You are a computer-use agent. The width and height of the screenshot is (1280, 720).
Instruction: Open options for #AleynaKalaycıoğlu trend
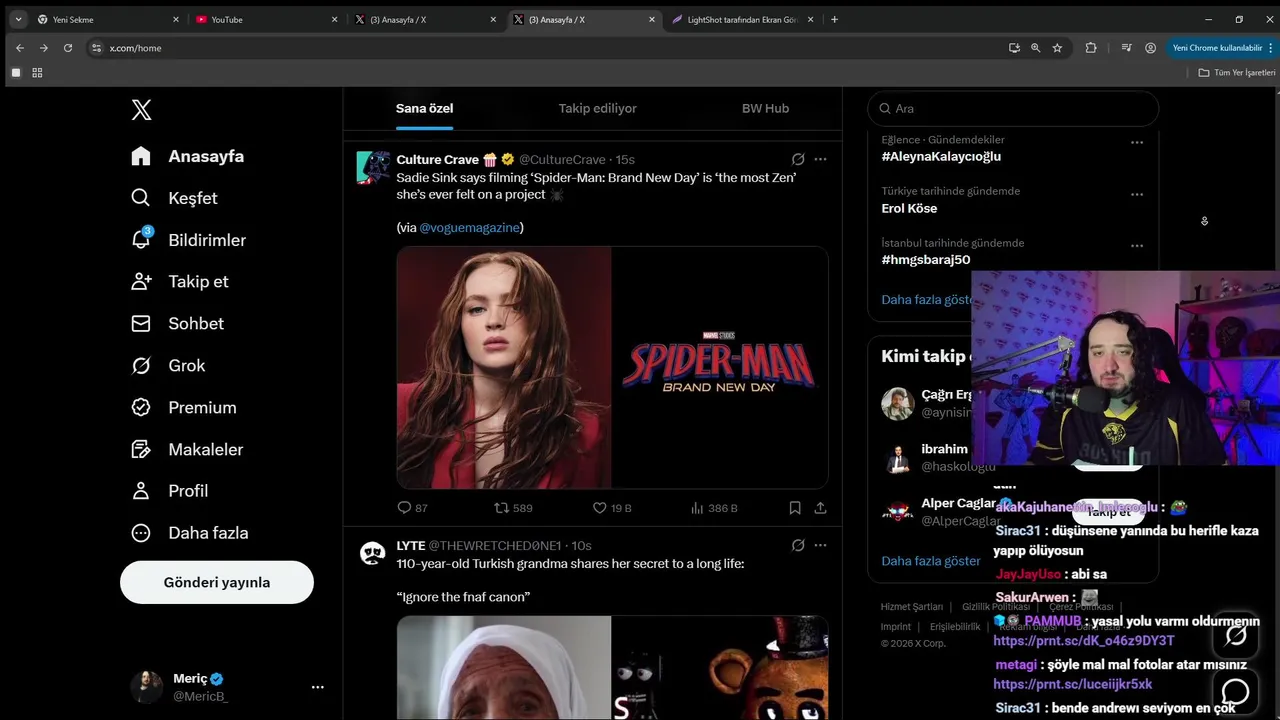(1136, 142)
